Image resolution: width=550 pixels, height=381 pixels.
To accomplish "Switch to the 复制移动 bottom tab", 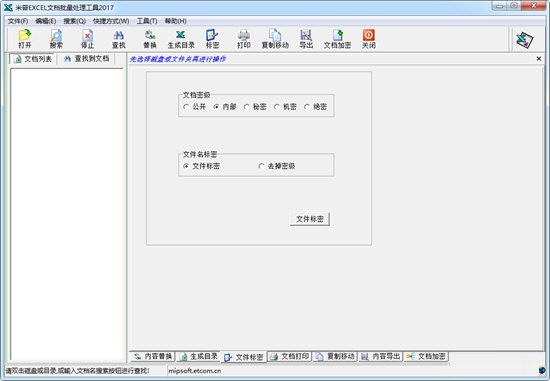I will click(x=335, y=356).
